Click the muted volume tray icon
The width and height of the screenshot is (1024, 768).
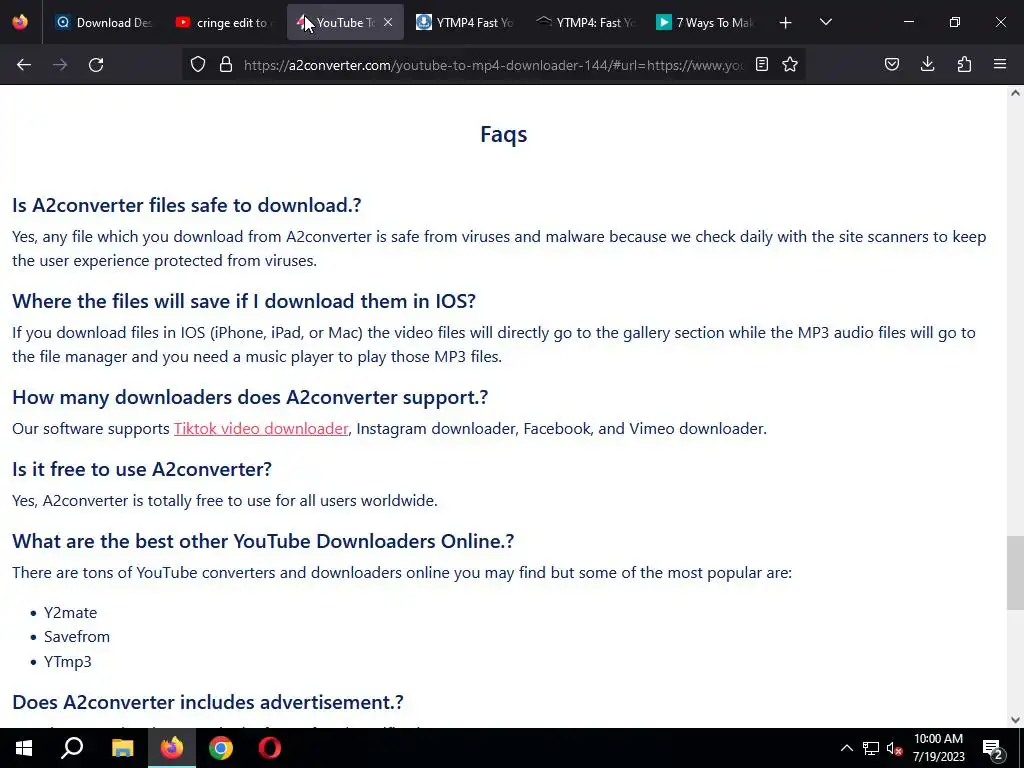click(x=894, y=748)
